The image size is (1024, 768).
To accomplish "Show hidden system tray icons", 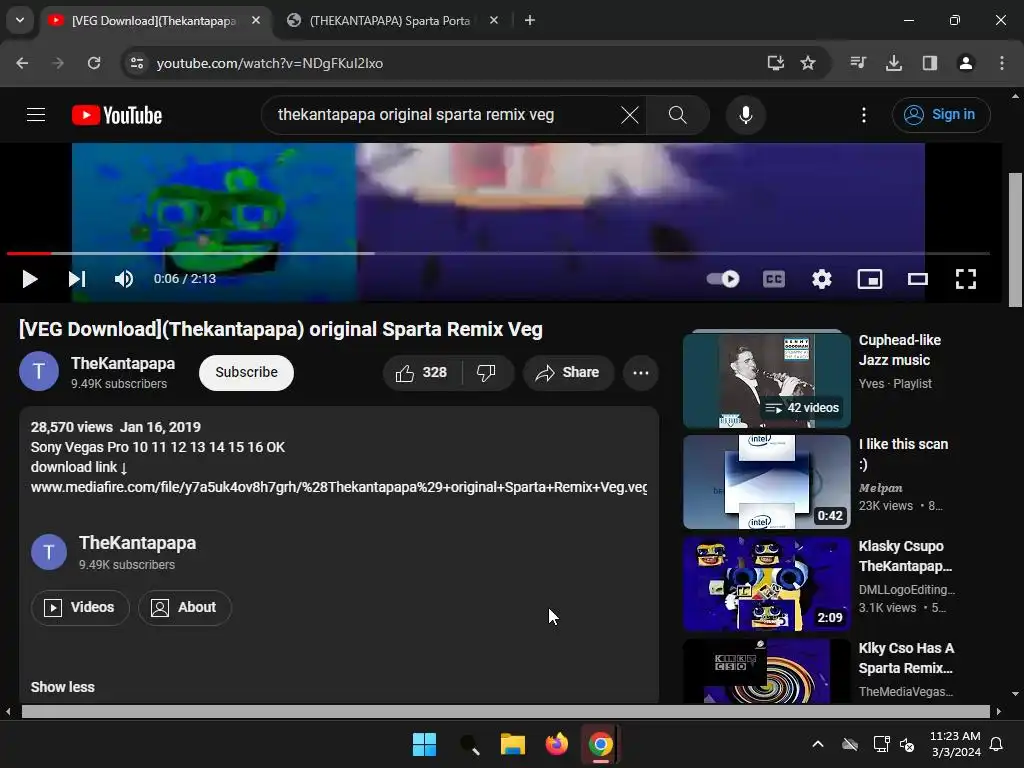I will 818,744.
